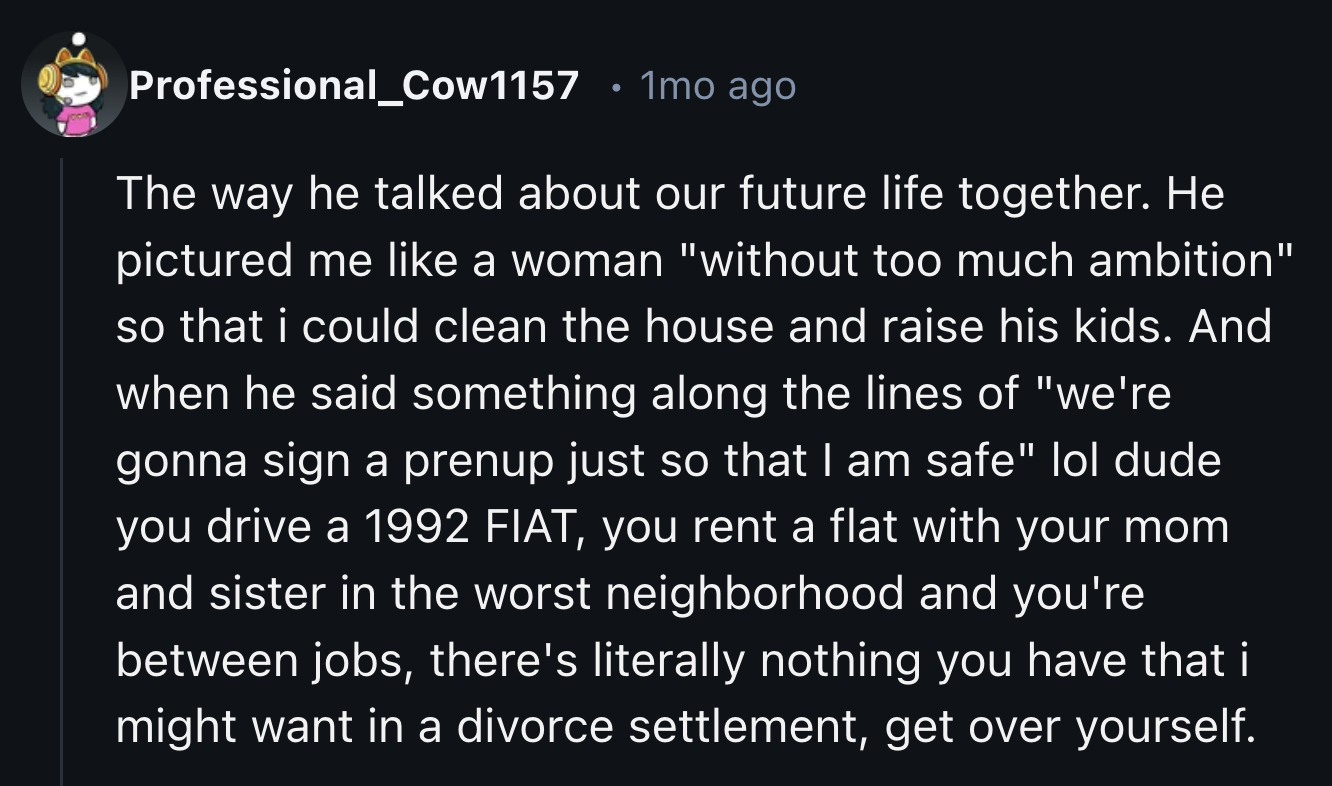1332x786 pixels.
Task: Click the Professional_Cow1157 avatar icon
Action: [x=74, y=85]
